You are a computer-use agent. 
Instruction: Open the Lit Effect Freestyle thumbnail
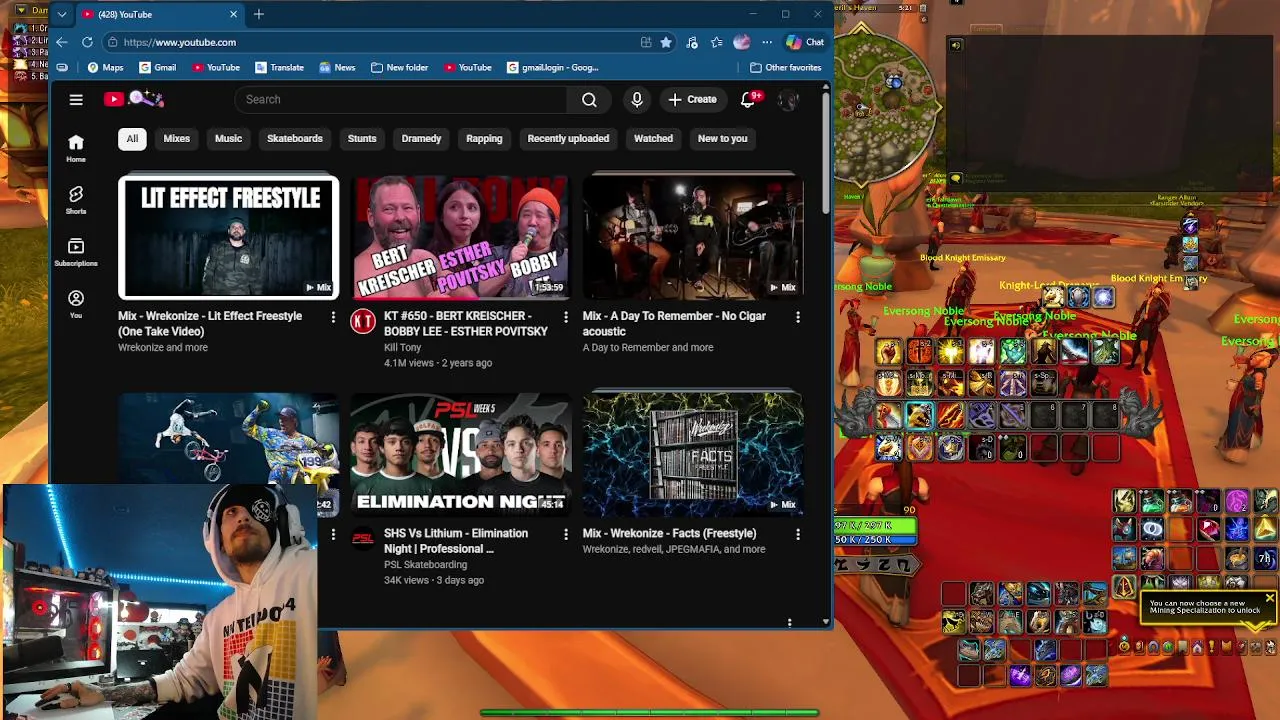coord(229,238)
